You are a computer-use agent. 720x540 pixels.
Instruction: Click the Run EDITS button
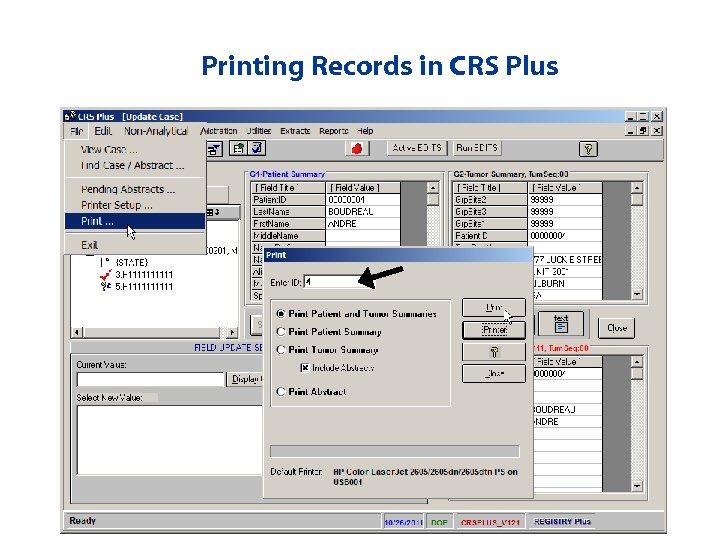(x=477, y=148)
